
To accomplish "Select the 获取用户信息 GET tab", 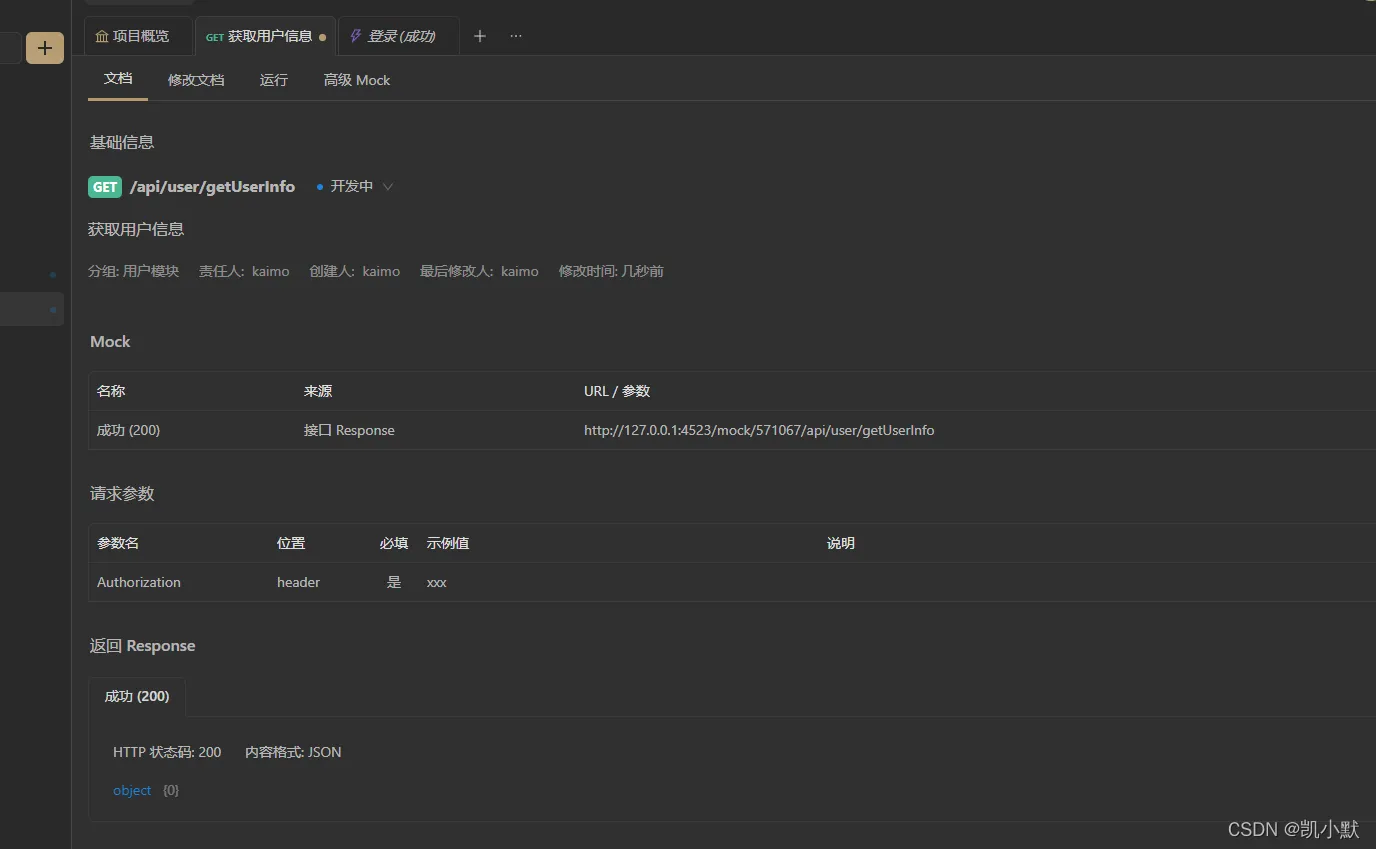I will pos(265,36).
